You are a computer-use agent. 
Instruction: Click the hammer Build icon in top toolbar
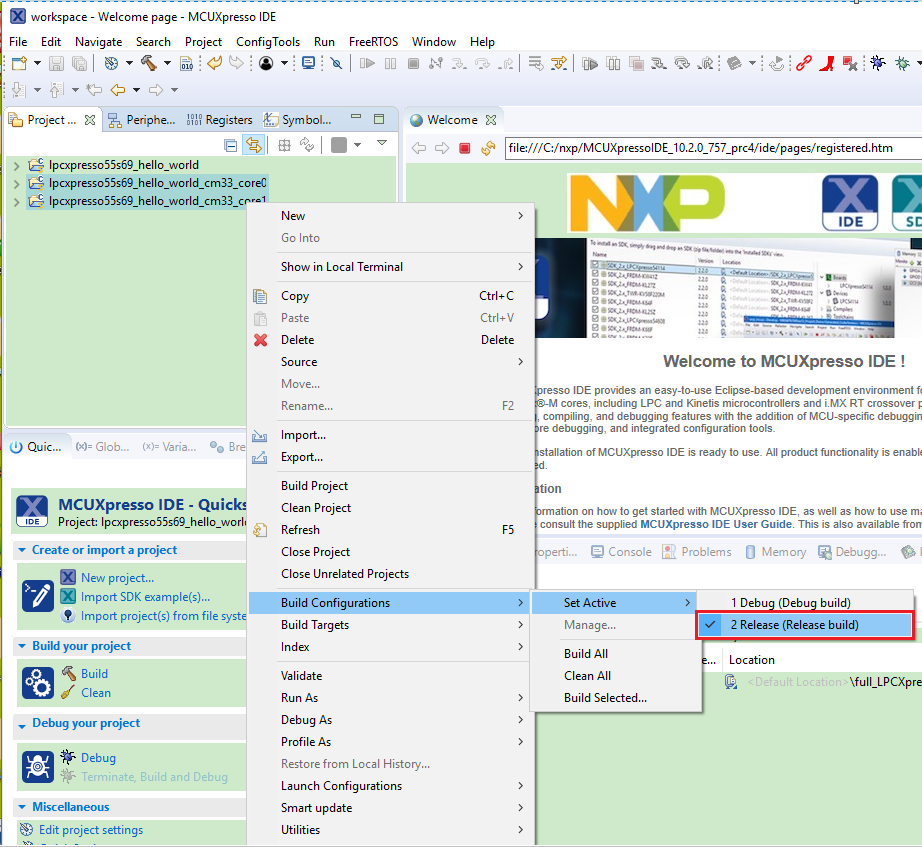(149, 63)
